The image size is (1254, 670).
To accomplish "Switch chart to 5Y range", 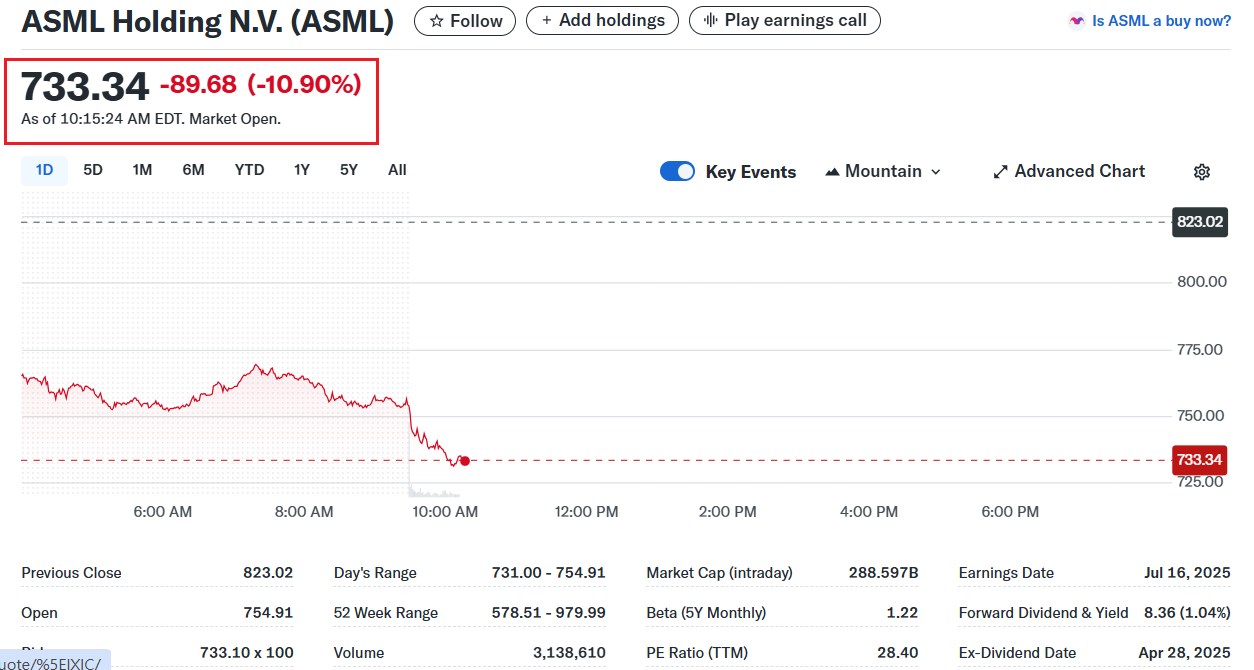I will pos(348,170).
